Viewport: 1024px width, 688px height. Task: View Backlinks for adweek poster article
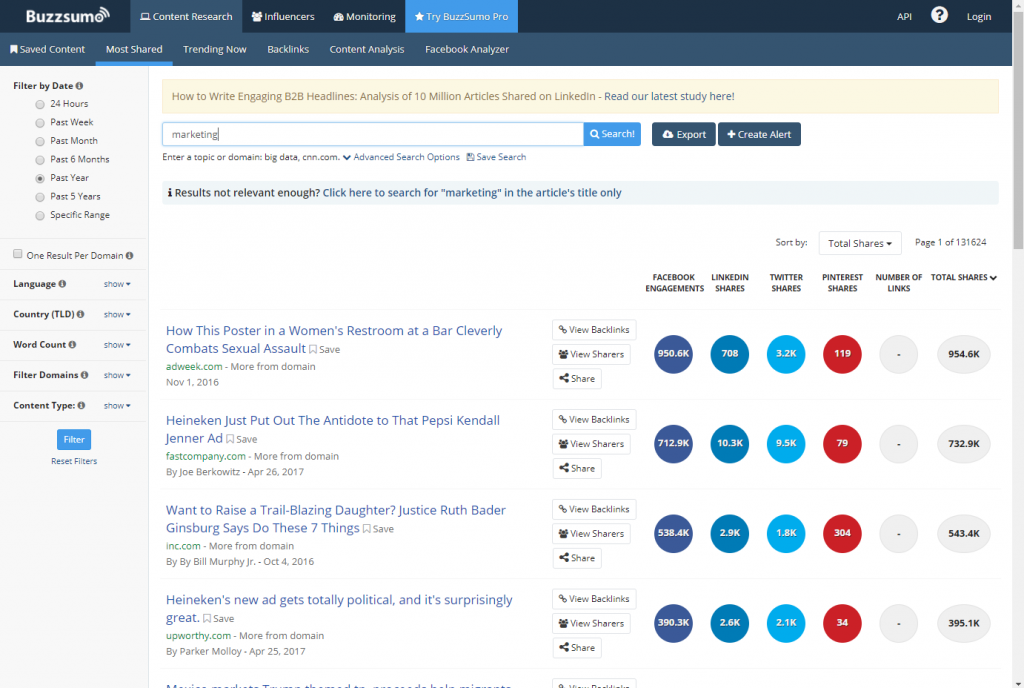pyautogui.click(x=594, y=330)
